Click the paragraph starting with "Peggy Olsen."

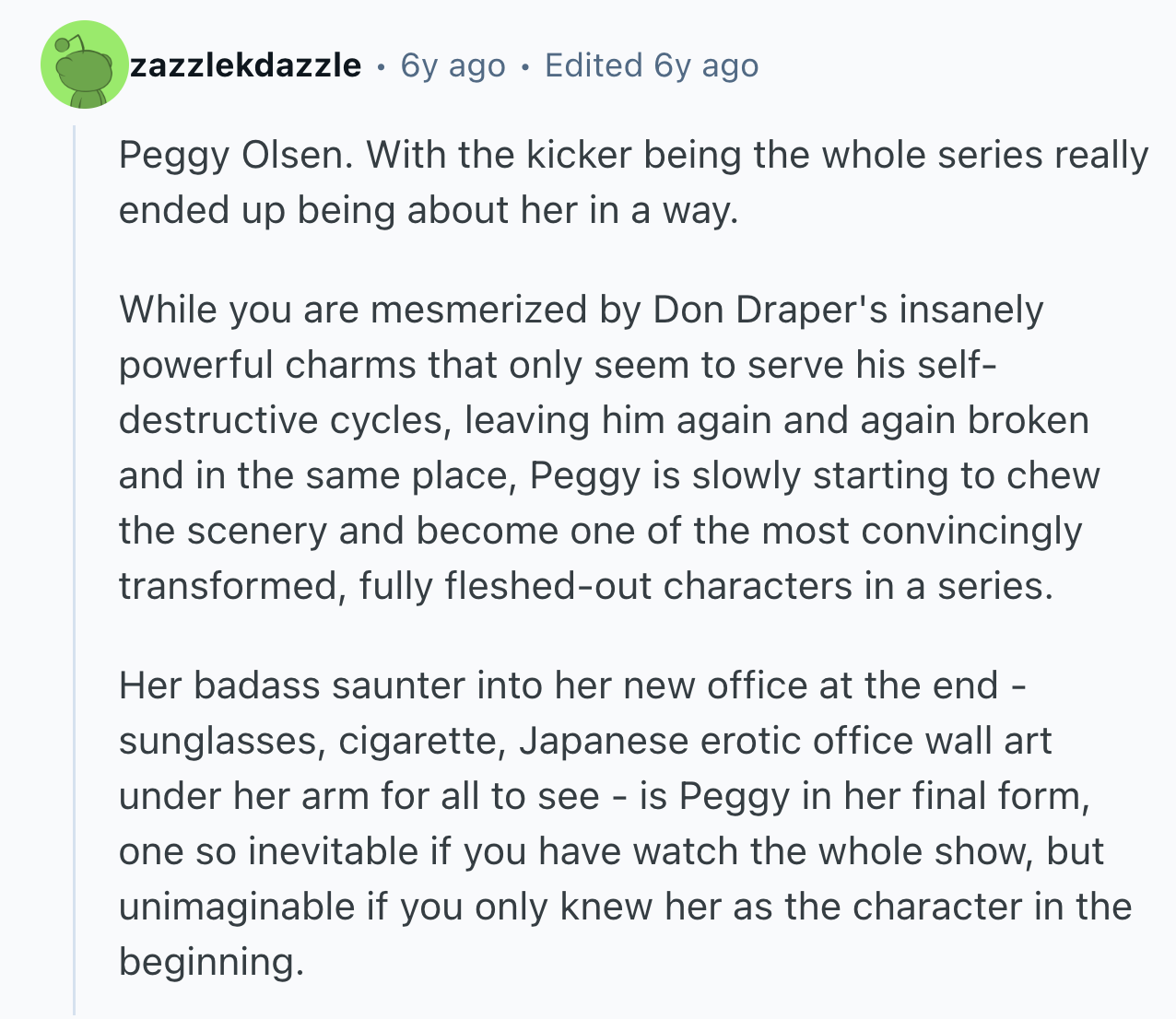coord(634,182)
